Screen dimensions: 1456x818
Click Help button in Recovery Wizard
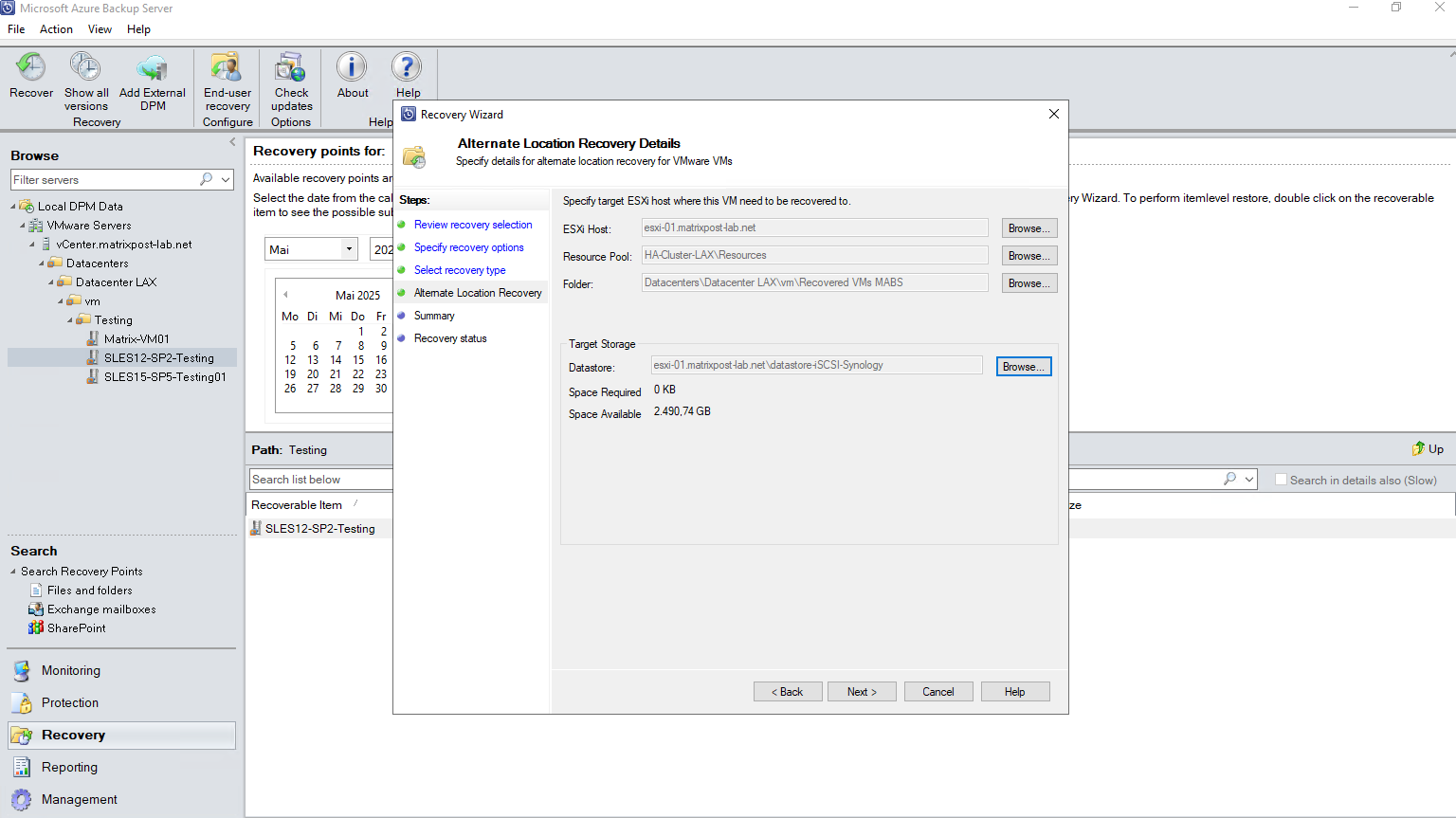(1015, 692)
